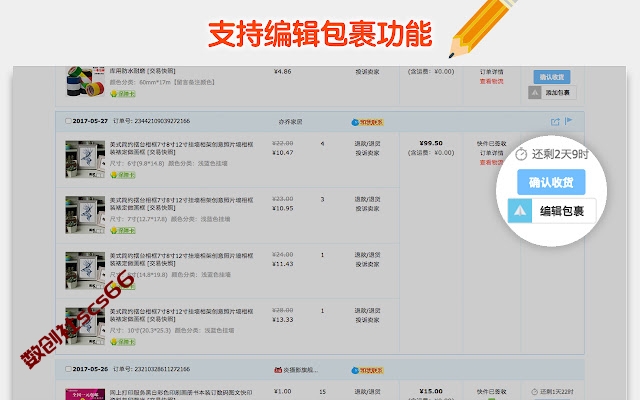The image size is (640, 400).
Task: Open shop name beside Tmall icon on 2017-05-26
Action: (301, 370)
